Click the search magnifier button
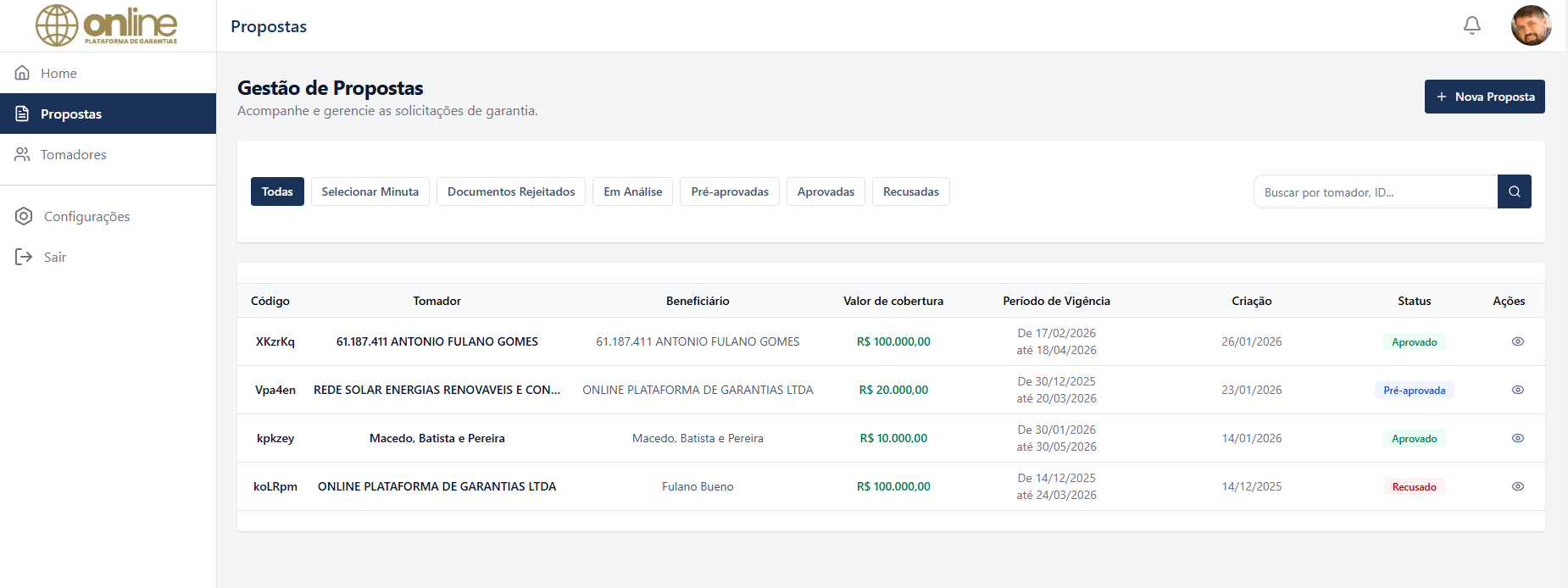 1514,191
